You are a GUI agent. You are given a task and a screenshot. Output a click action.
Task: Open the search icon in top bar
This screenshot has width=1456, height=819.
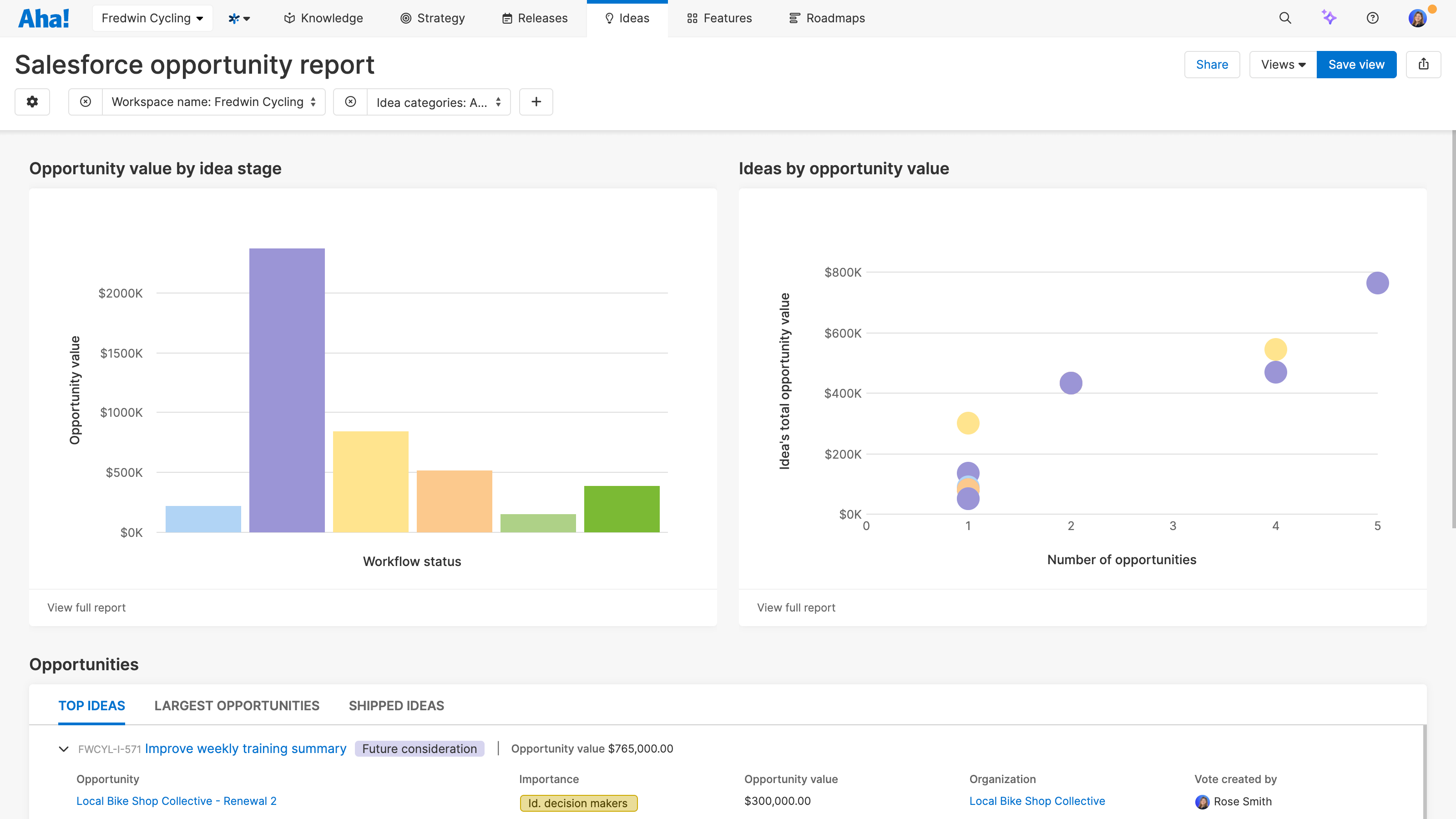[x=1285, y=18]
